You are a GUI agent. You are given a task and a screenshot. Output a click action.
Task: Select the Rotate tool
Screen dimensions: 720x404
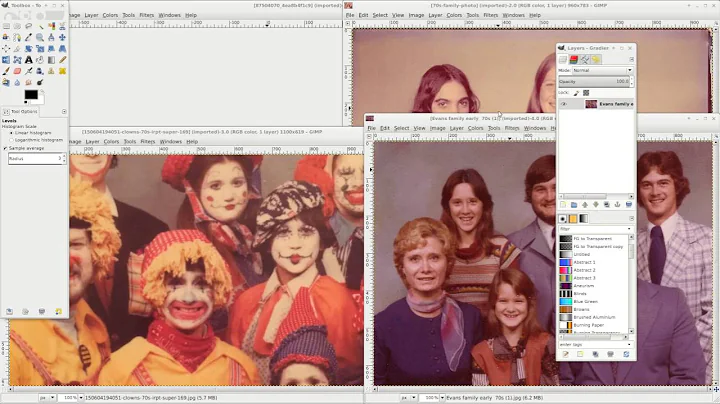tap(28, 49)
